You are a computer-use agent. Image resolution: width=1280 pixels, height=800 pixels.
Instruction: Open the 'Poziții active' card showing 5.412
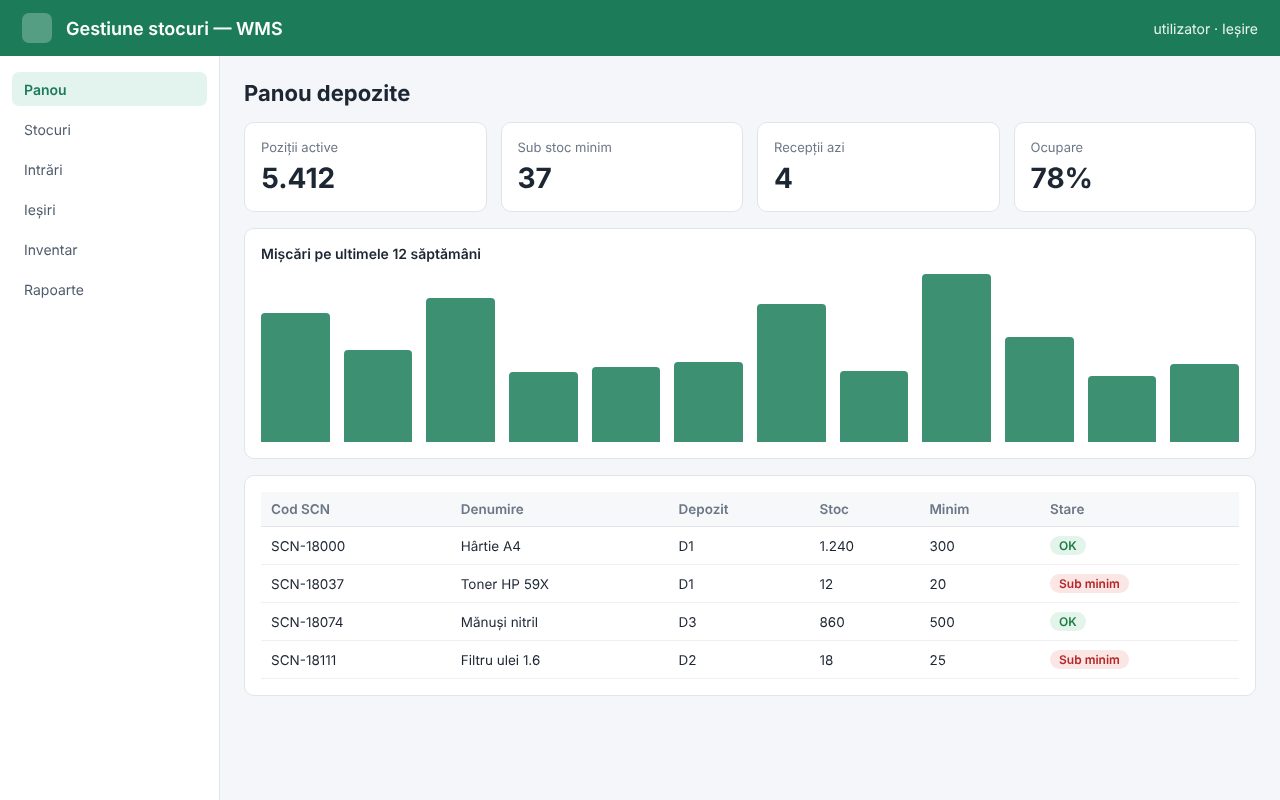[365, 167]
